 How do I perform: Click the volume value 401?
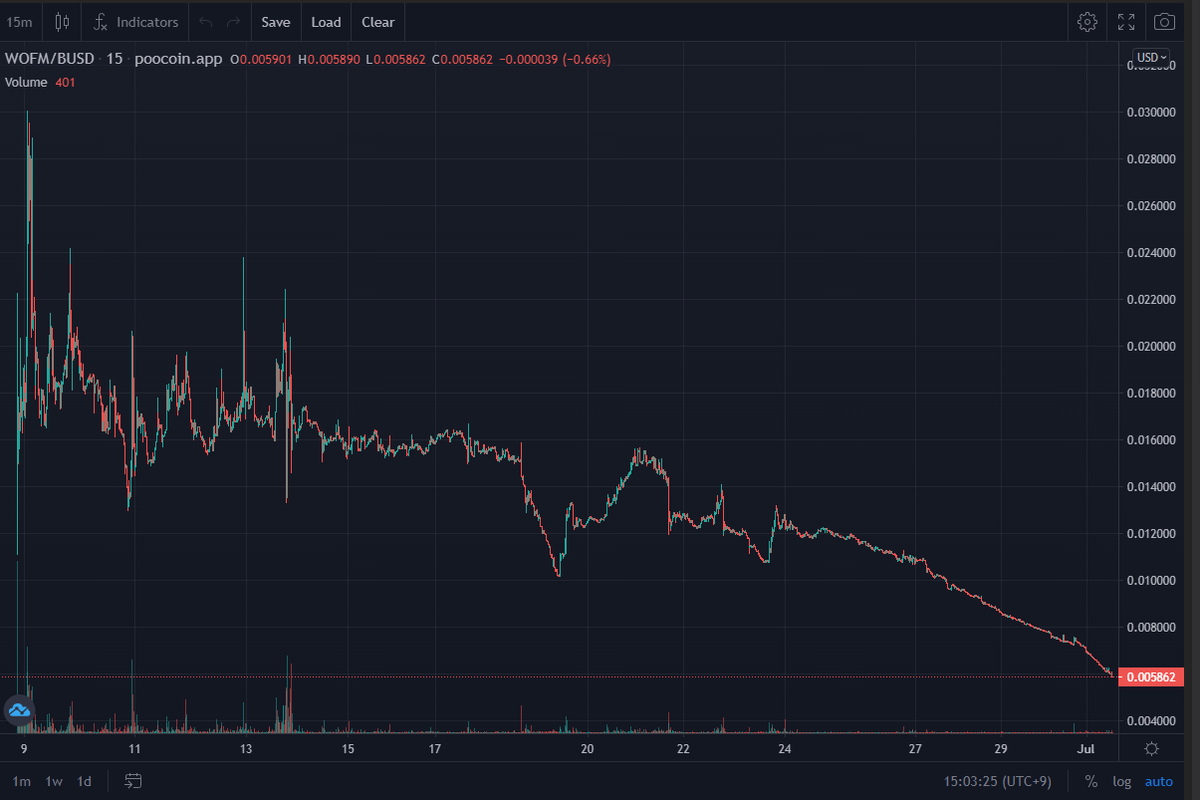(x=65, y=82)
